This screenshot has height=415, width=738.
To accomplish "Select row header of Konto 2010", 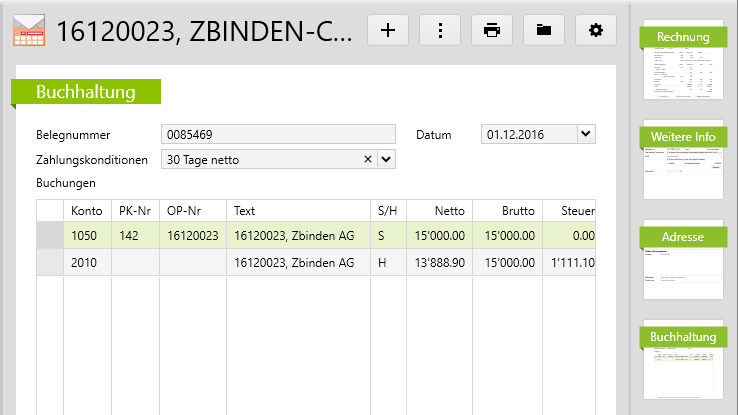I will [x=50, y=262].
